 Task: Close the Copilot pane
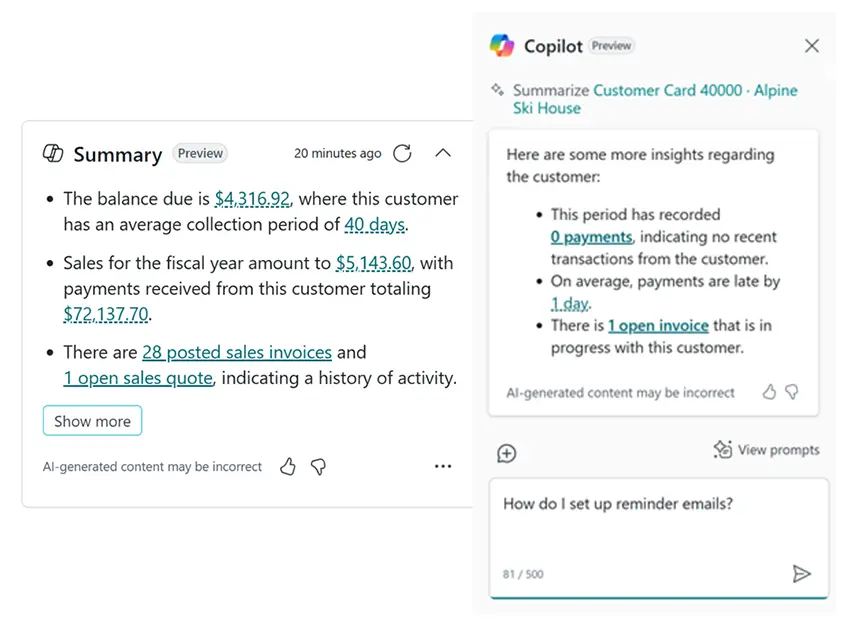pos(812,46)
